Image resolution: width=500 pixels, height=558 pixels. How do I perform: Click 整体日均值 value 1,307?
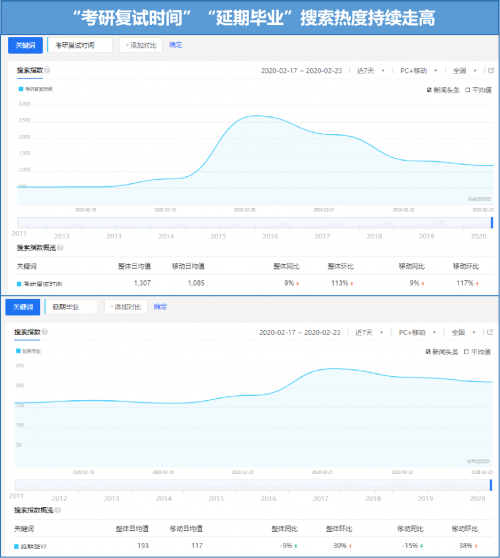coord(142,283)
